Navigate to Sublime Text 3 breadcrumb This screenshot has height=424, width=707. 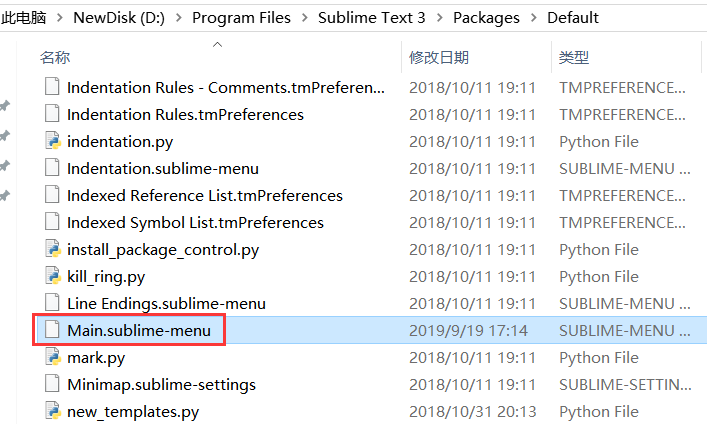[x=372, y=18]
